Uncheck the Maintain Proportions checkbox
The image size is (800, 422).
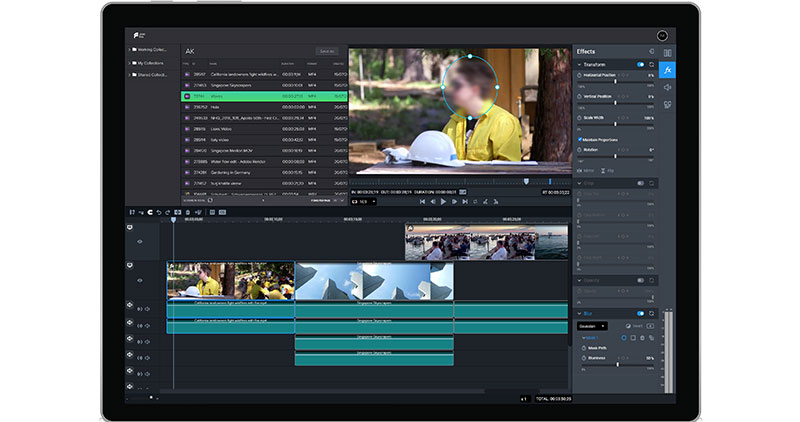(x=580, y=139)
